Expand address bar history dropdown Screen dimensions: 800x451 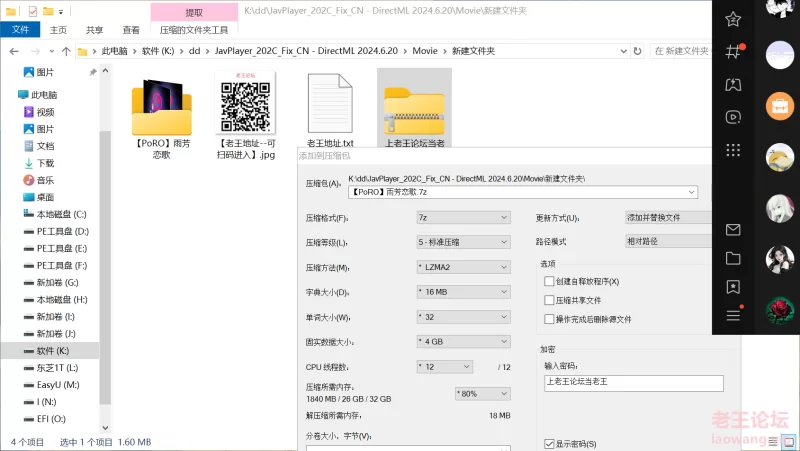pyautogui.click(x=623, y=51)
